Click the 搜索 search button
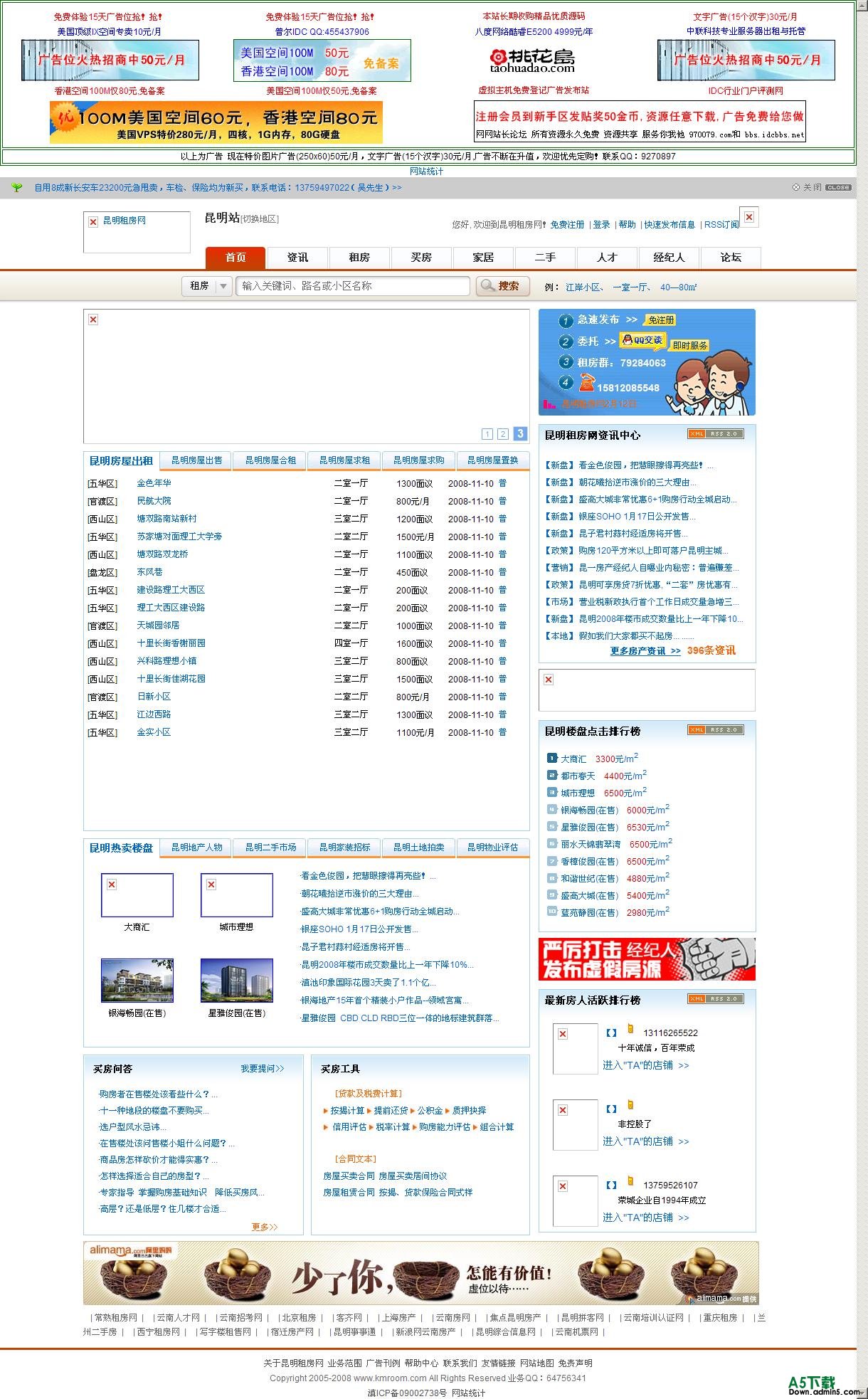868x1399 pixels. coord(503,286)
